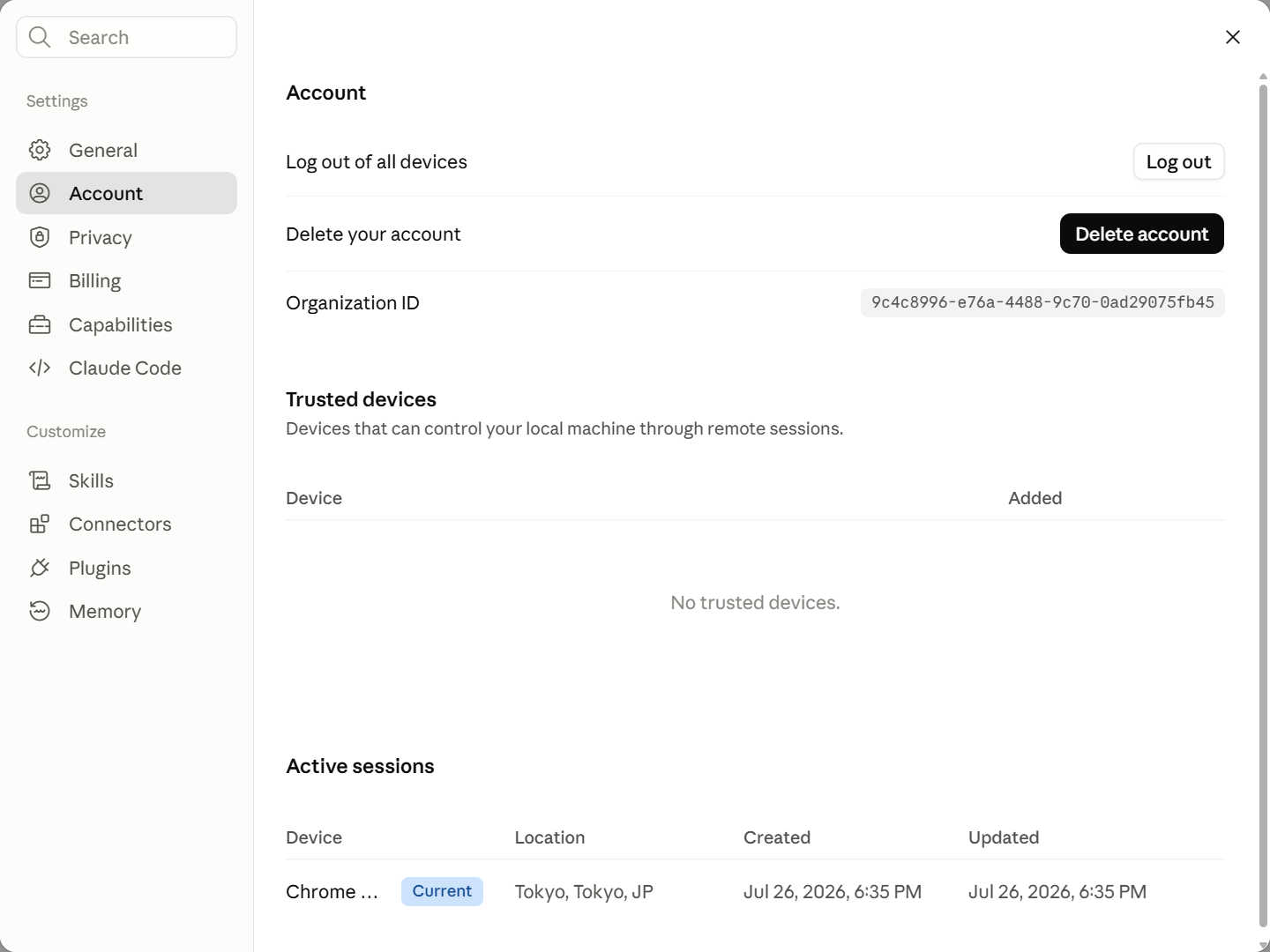Click the Plugins plug icon
Screen dimensions: 1270x952
click(x=40, y=568)
